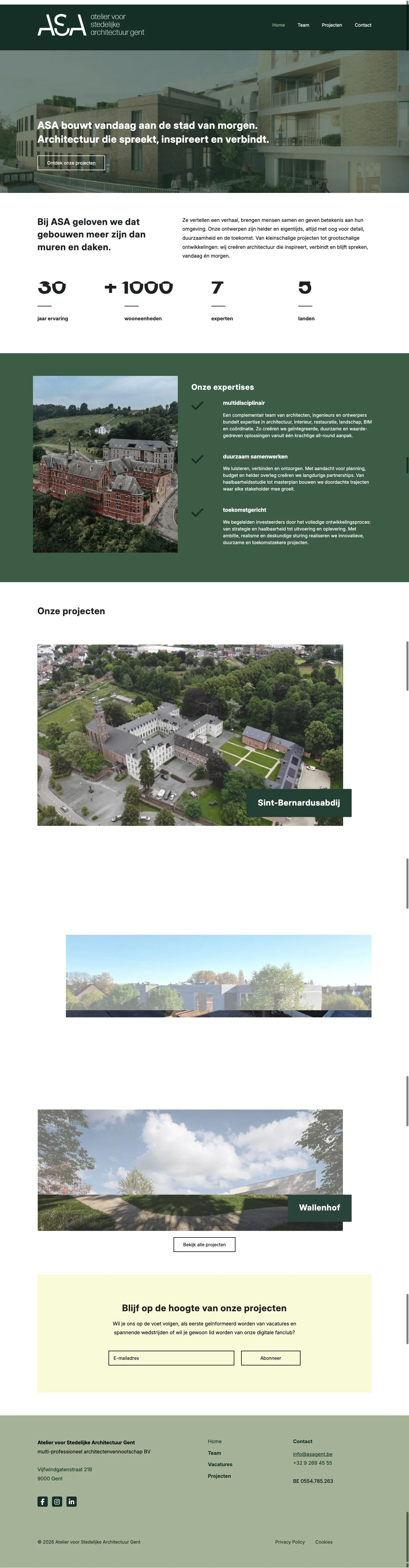Click the copyright text in the footer

tap(89, 1542)
